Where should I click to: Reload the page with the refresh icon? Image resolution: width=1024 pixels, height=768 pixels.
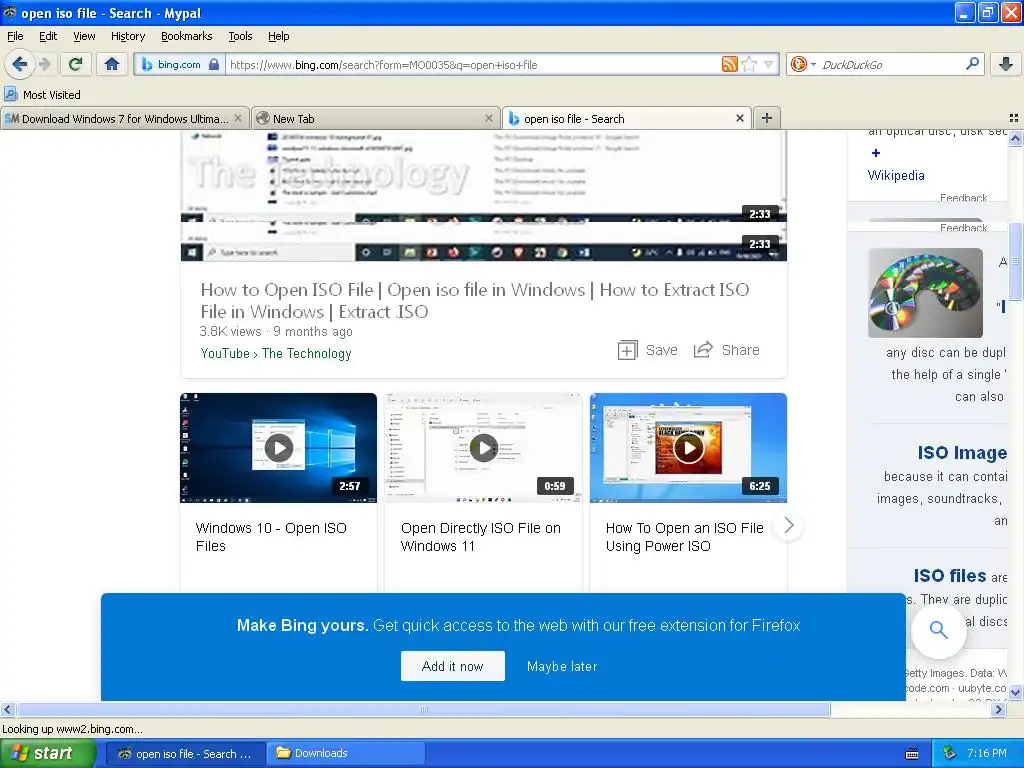pyautogui.click(x=76, y=64)
